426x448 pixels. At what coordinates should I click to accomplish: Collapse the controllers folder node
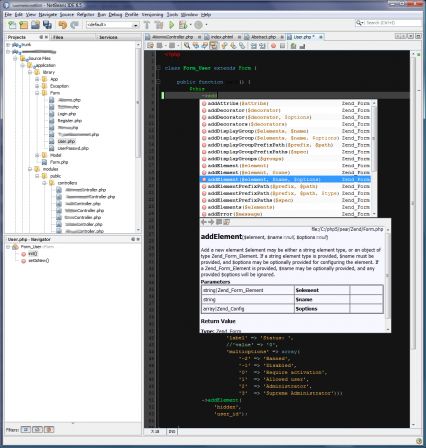(x=44, y=183)
